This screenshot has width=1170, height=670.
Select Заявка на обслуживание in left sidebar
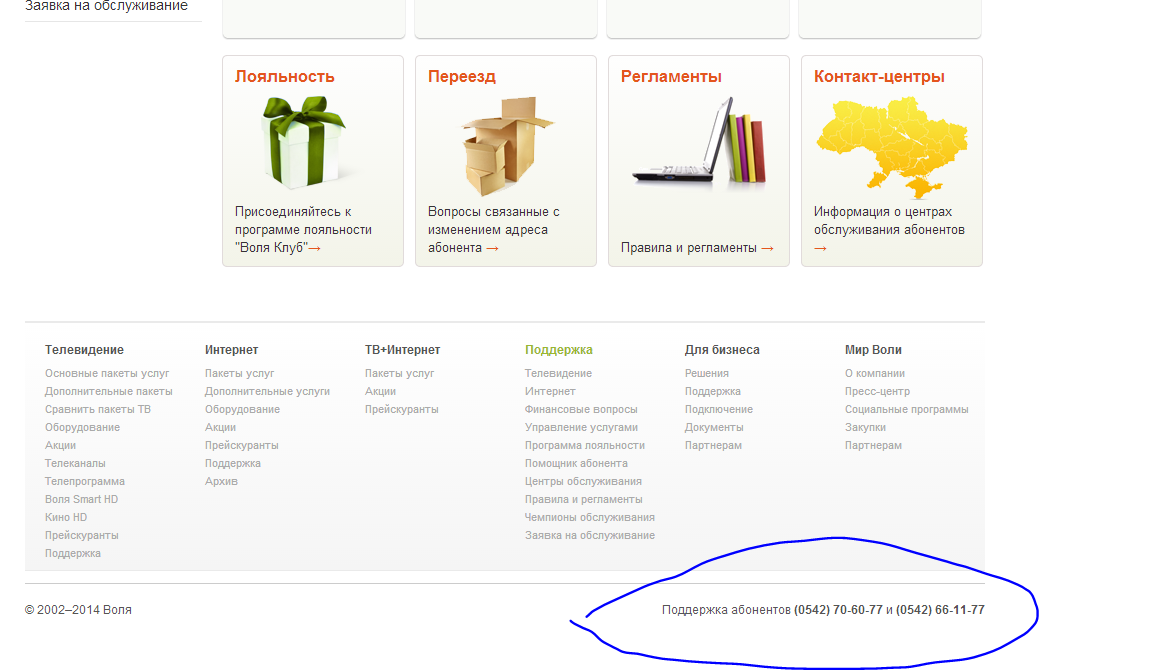click(x=106, y=6)
